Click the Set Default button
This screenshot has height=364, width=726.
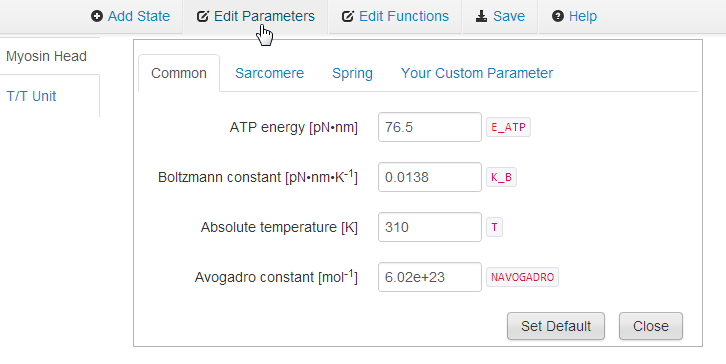point(556,326)
